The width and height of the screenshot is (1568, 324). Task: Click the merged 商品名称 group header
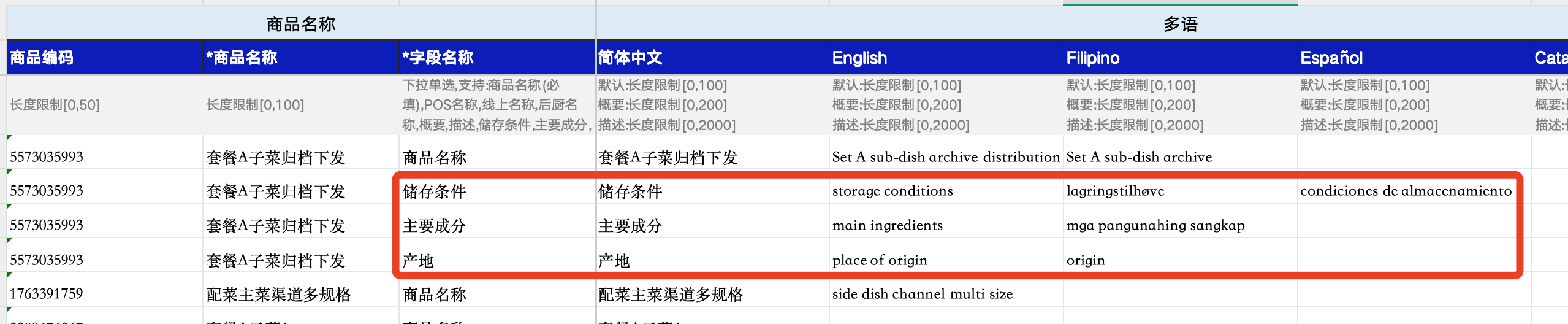click(x=300, y=24)
